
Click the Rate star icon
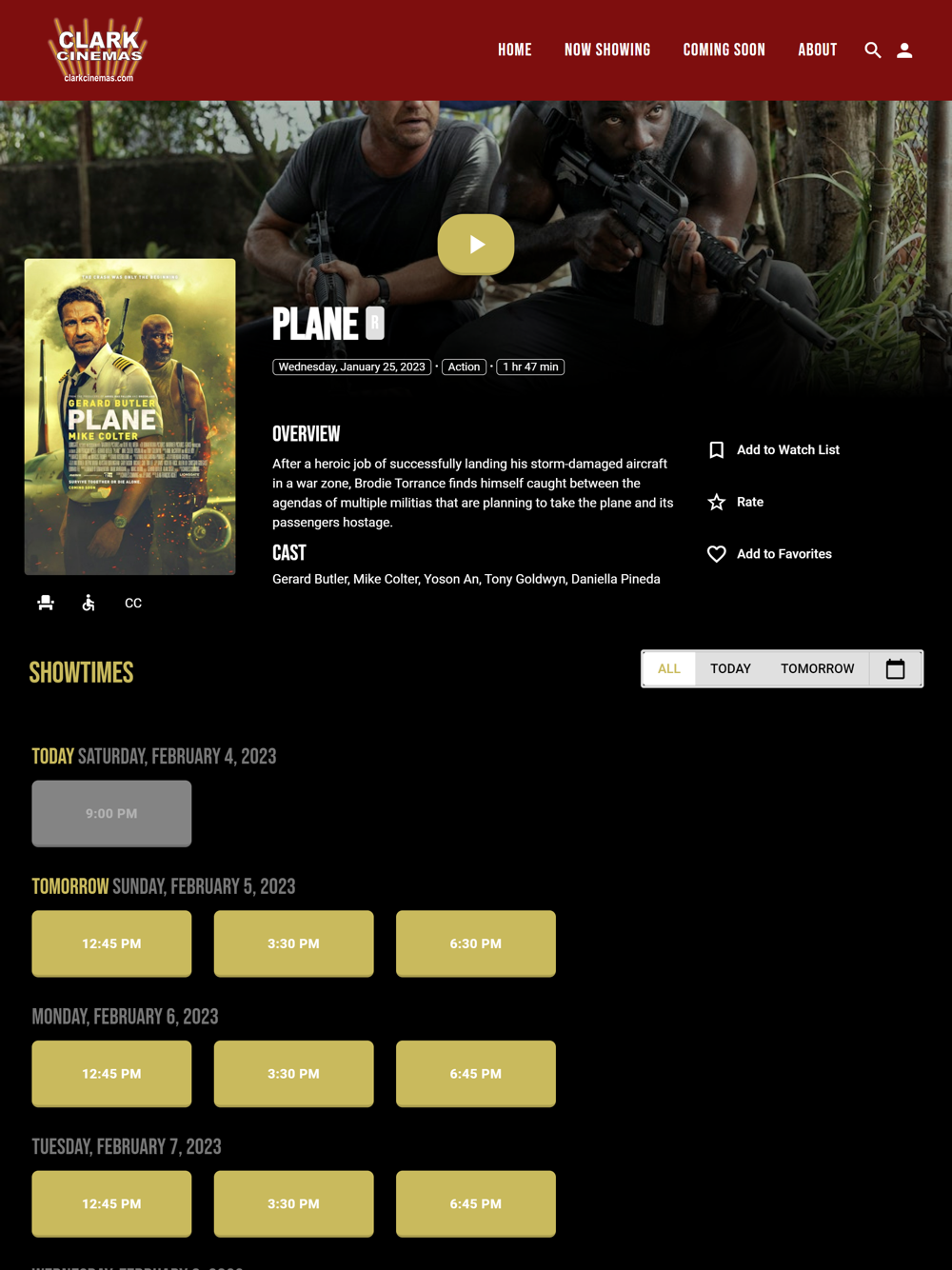[x=717, y=502]
